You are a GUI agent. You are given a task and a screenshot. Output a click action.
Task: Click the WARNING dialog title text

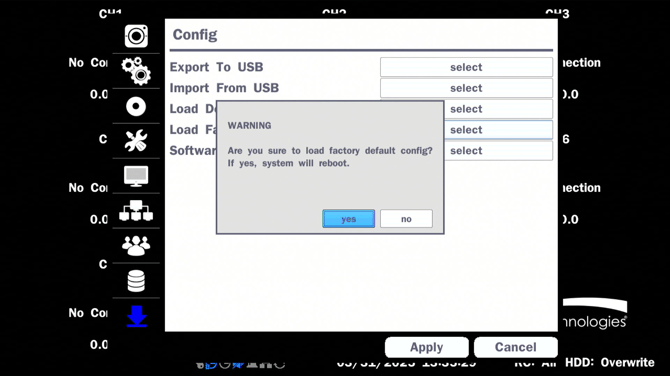(250, 126)
